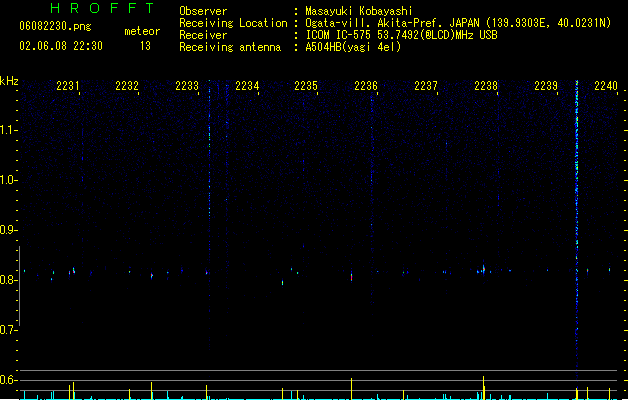Screen dimensions: 629x400
Task: Click the 0.9 frequency axis label
Action: click(8, 230)
